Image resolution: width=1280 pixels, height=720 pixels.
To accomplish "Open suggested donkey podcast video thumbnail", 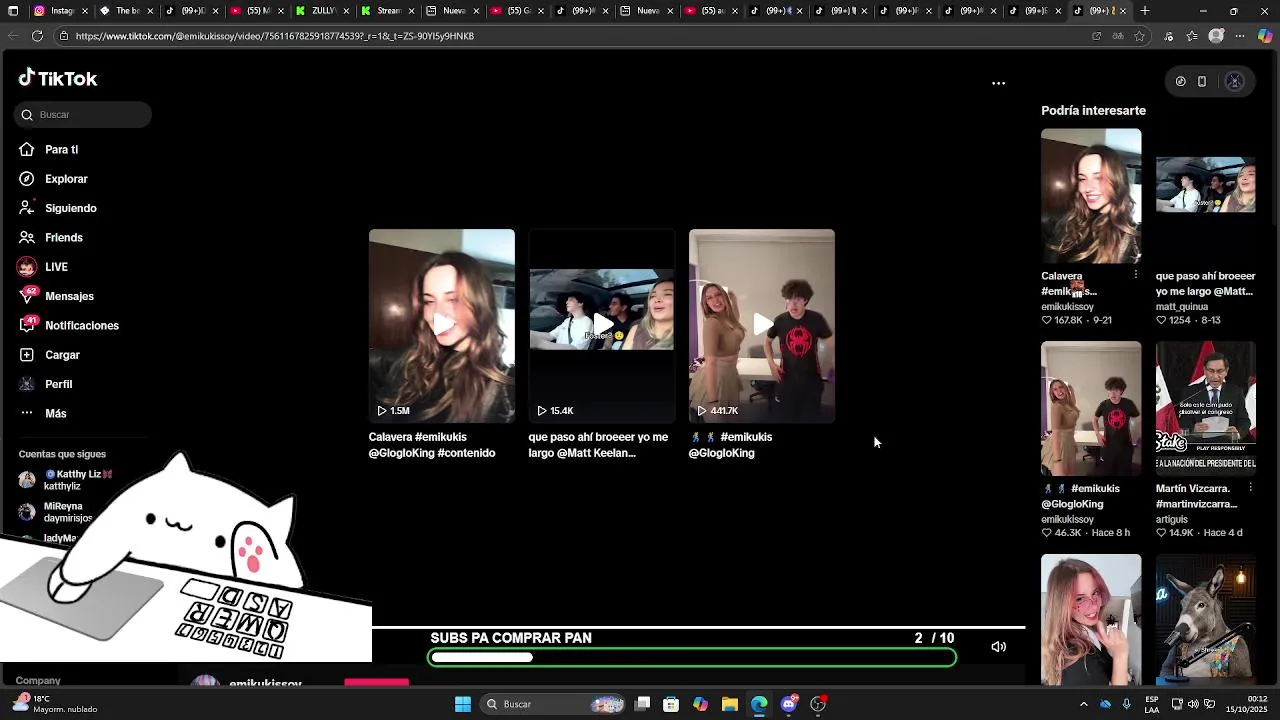I will (1206, 620).
